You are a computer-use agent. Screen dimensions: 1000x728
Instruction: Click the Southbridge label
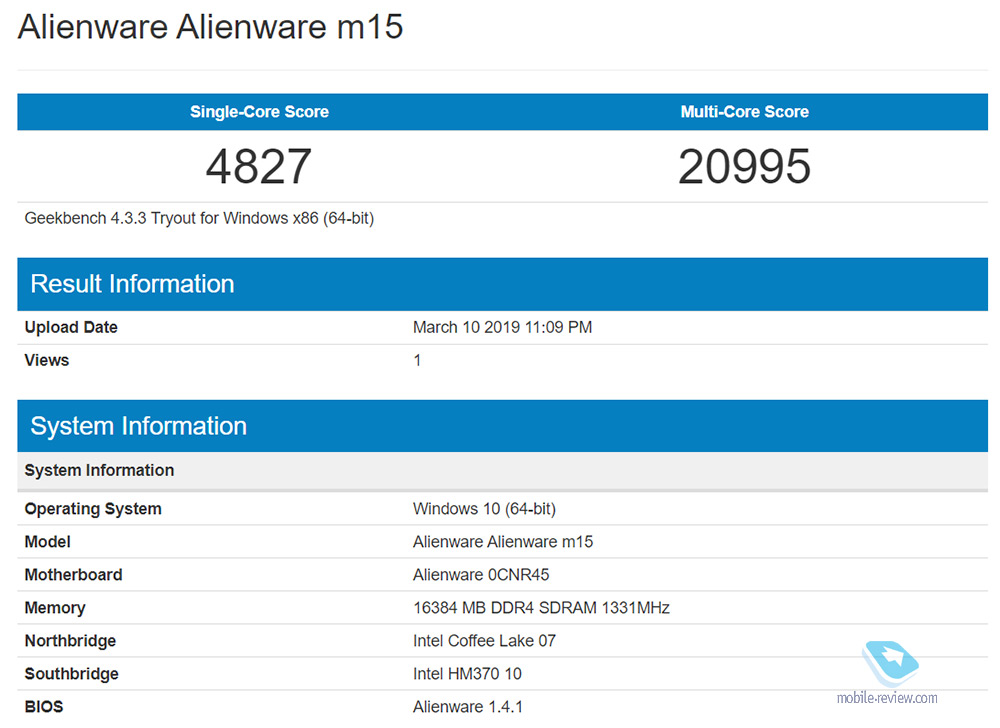click(71, 674)
